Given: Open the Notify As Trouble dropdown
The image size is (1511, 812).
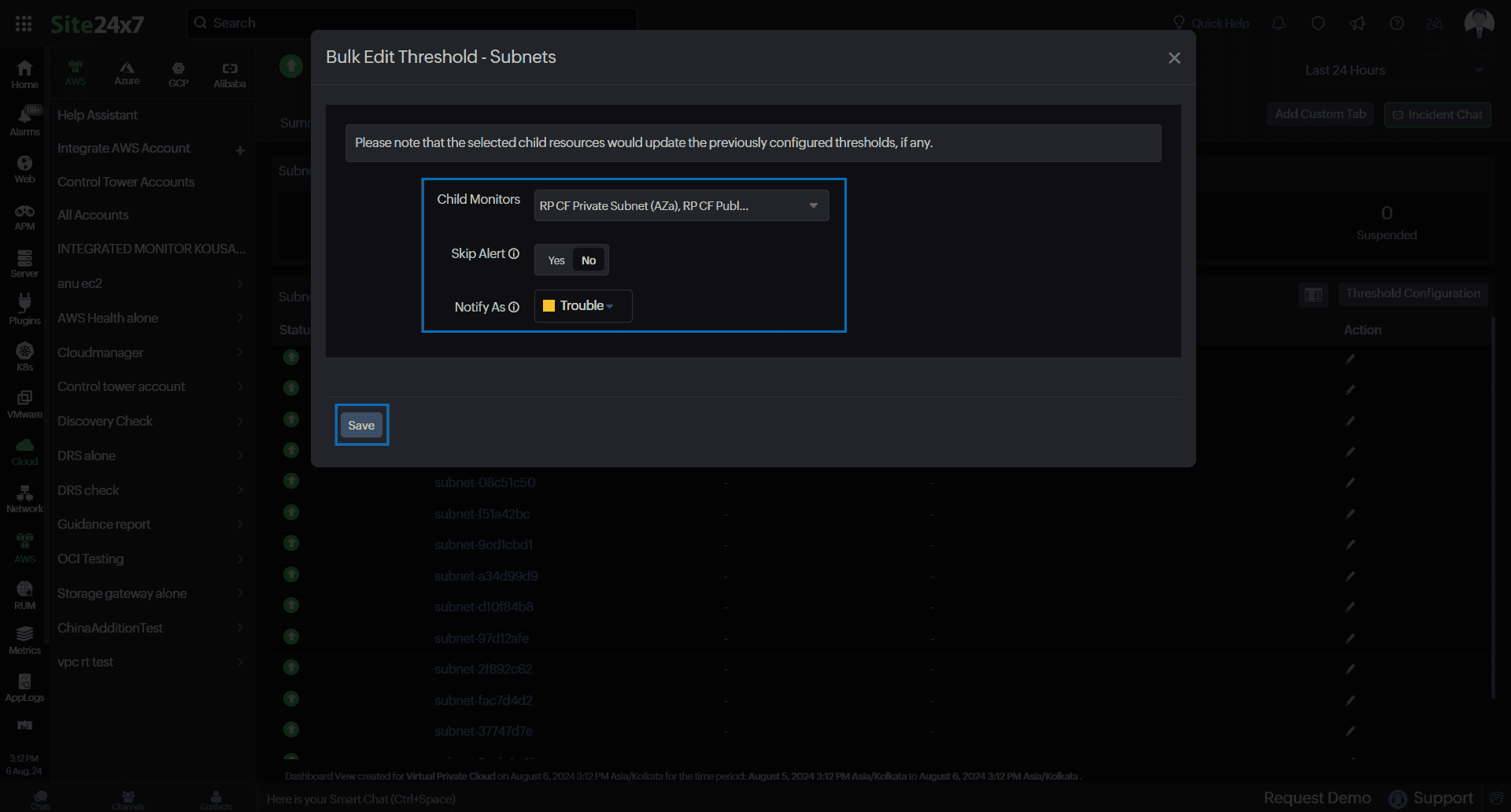Looking at the screenshot, I should tap(583, 306).
